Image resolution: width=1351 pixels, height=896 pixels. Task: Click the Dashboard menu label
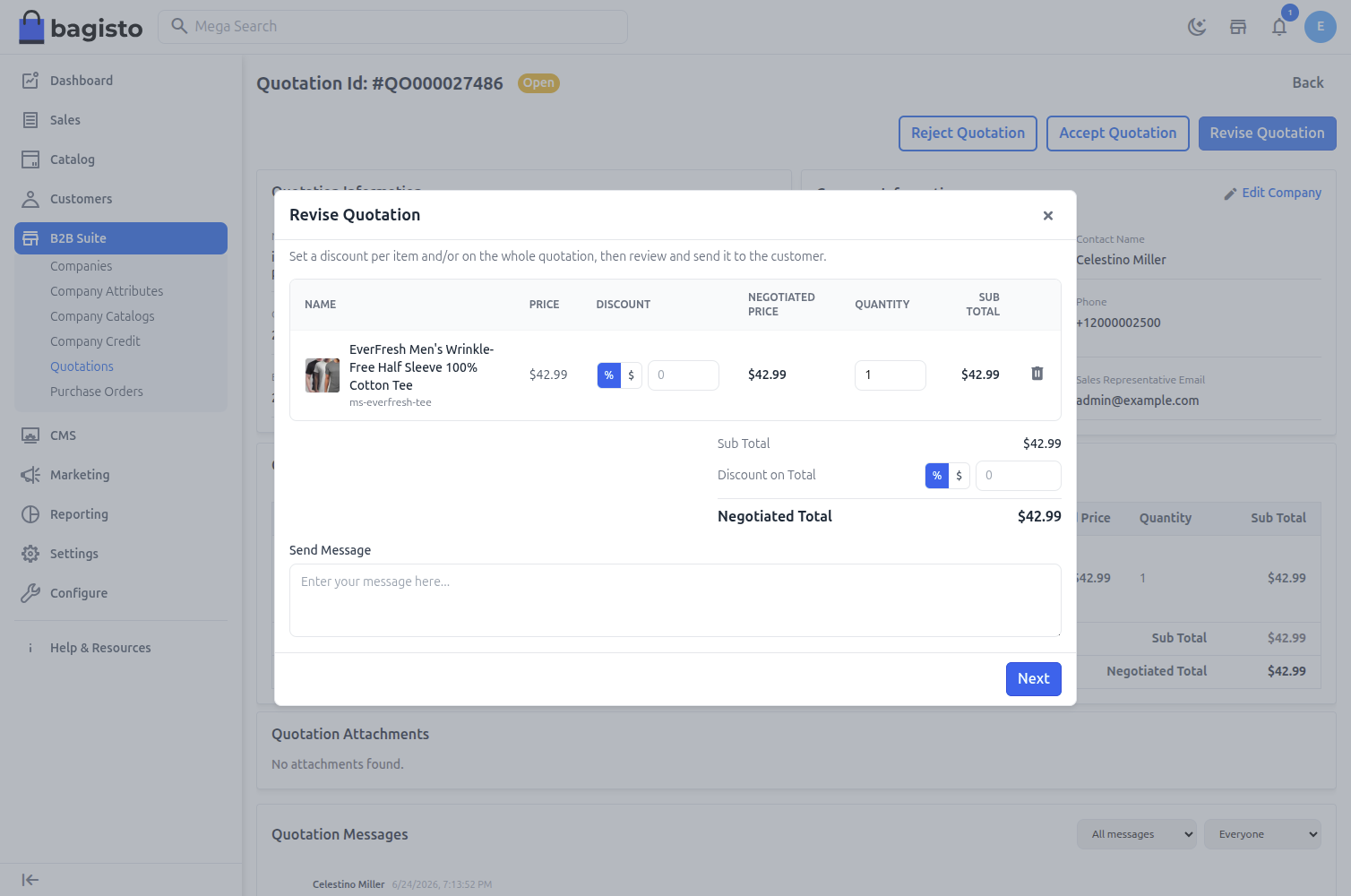(x=82, y=81)
